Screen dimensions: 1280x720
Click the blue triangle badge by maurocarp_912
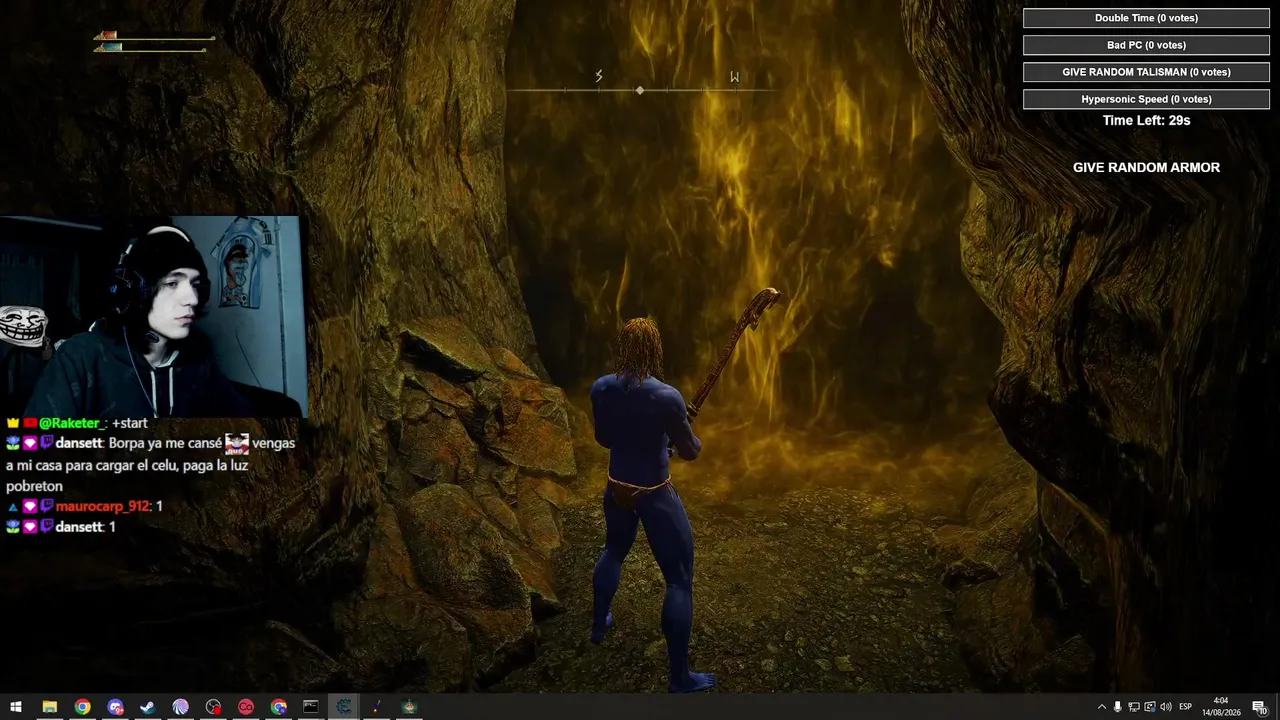[13, 507]
